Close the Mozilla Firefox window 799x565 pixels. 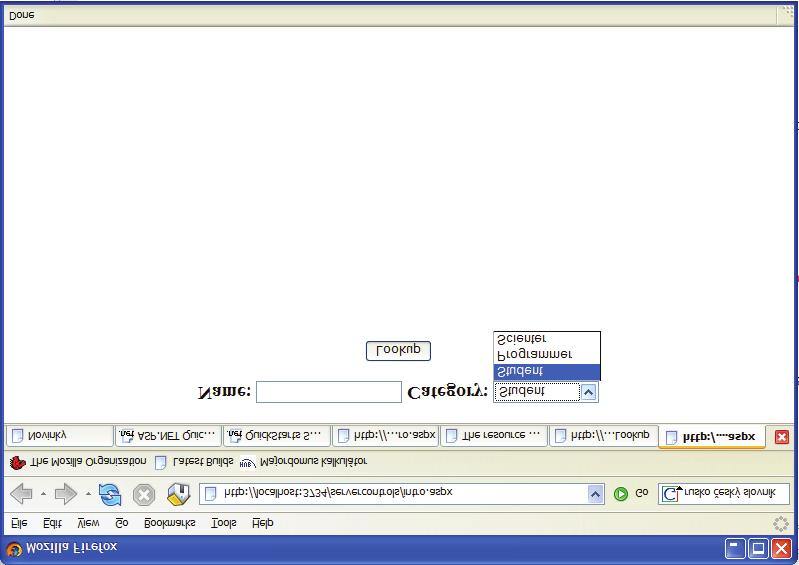pyautogui.click(x=781, y=549)
